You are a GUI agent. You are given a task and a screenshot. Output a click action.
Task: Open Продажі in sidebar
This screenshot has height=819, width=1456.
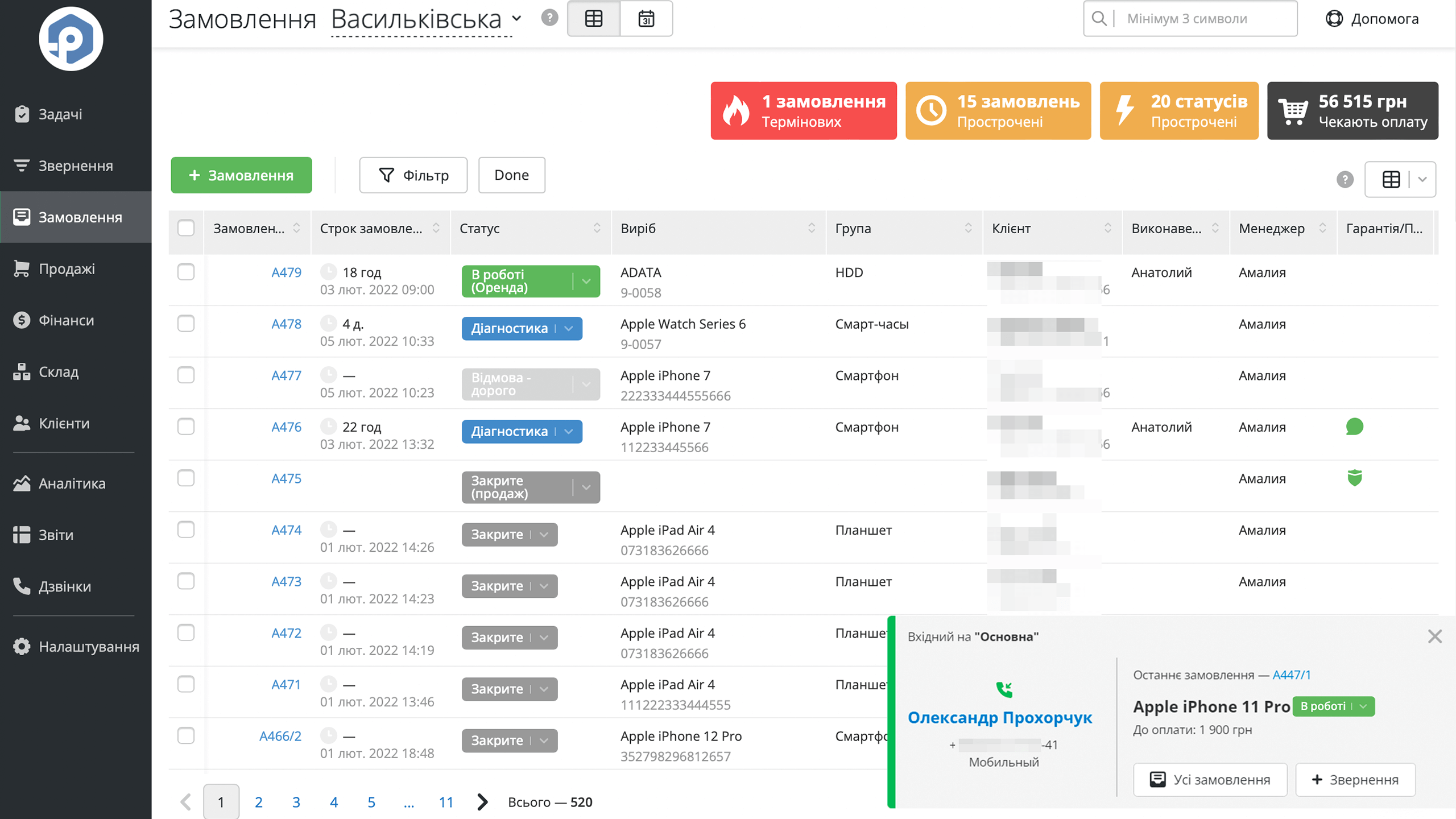[76, 268]
